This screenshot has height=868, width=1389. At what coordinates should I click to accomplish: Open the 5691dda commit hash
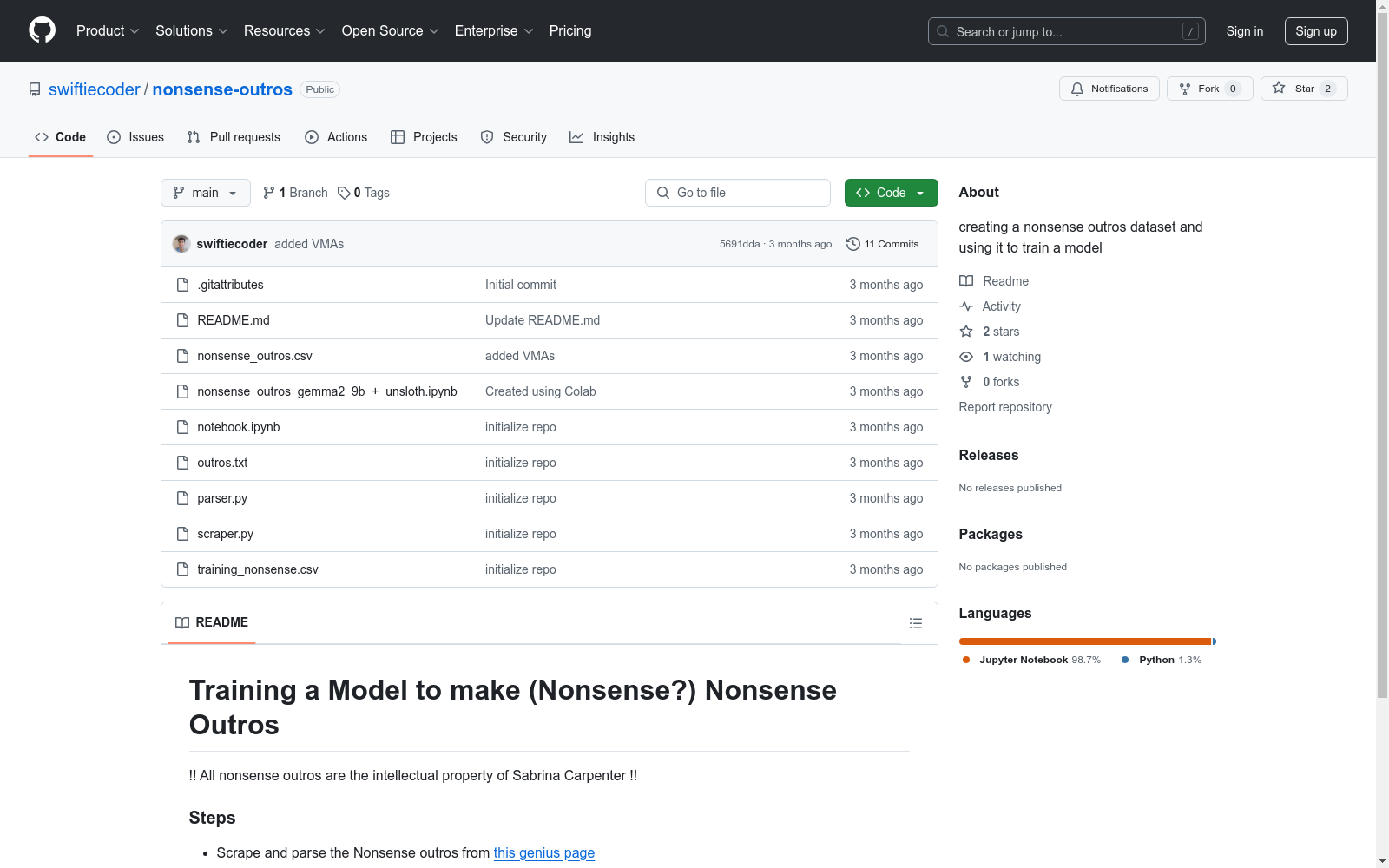pyautogui.click(x=740, y=244)
